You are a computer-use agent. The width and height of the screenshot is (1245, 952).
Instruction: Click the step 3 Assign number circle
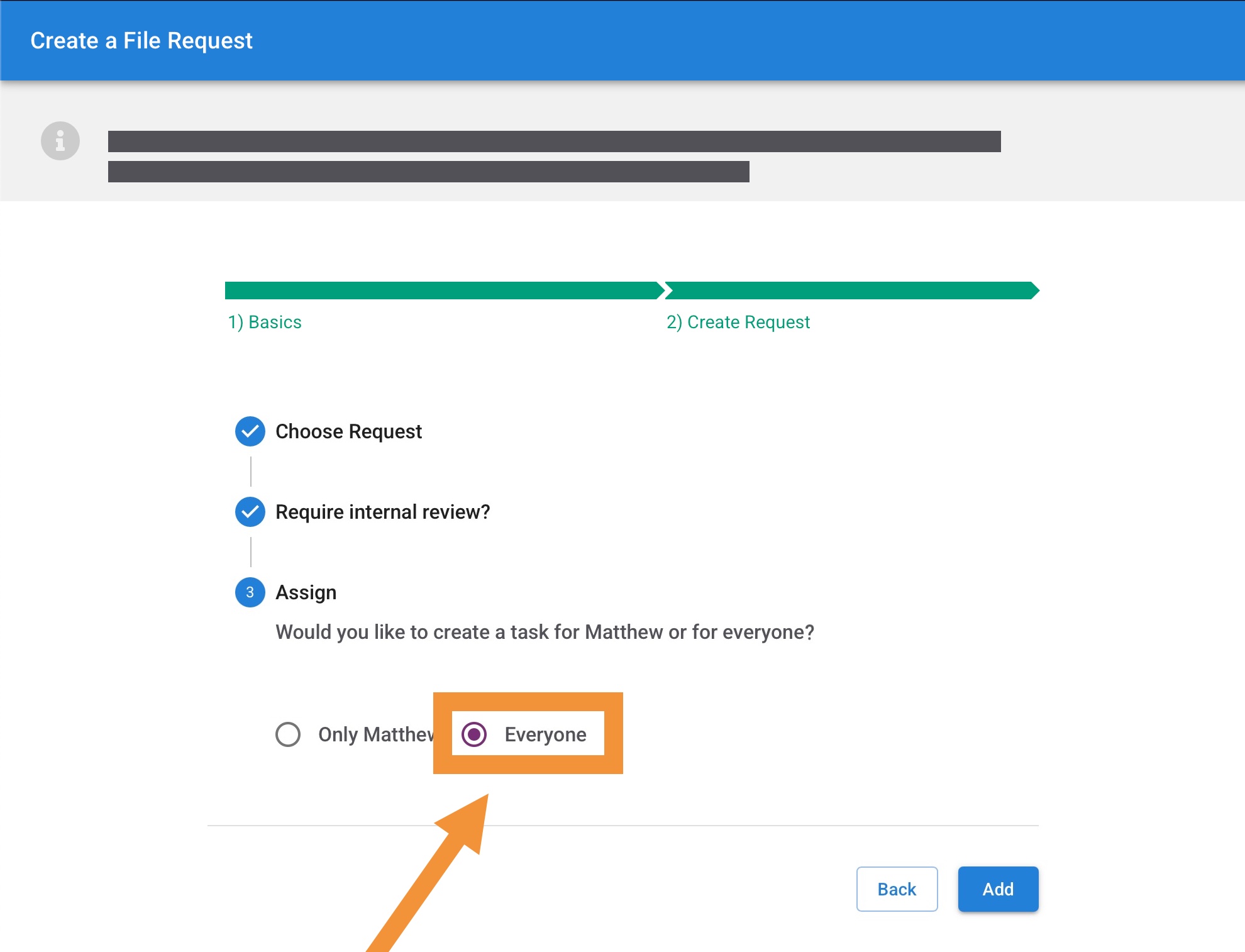[250, 592]
